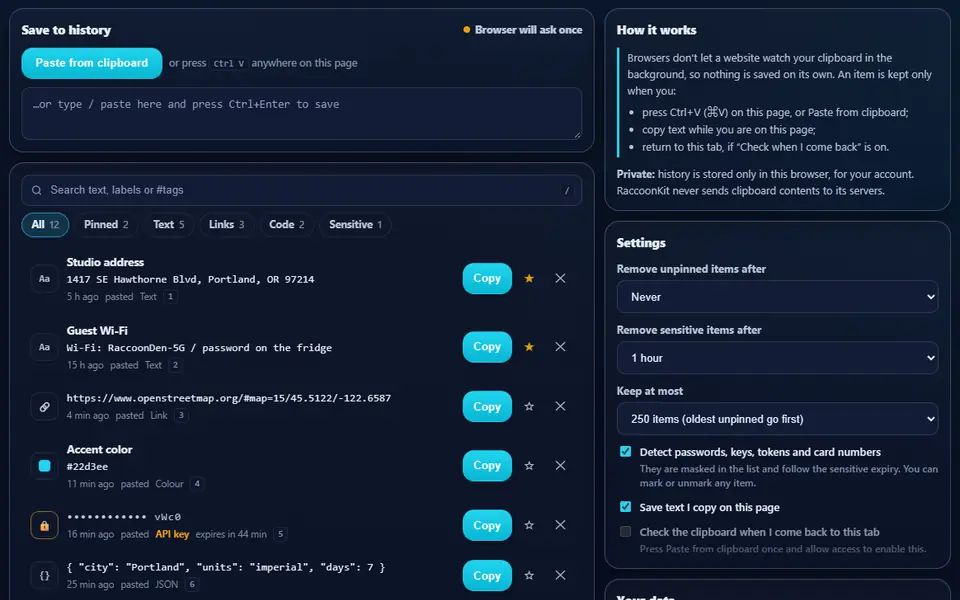Copy the Accent color value

pyautogui.click(x=487, y=466)
